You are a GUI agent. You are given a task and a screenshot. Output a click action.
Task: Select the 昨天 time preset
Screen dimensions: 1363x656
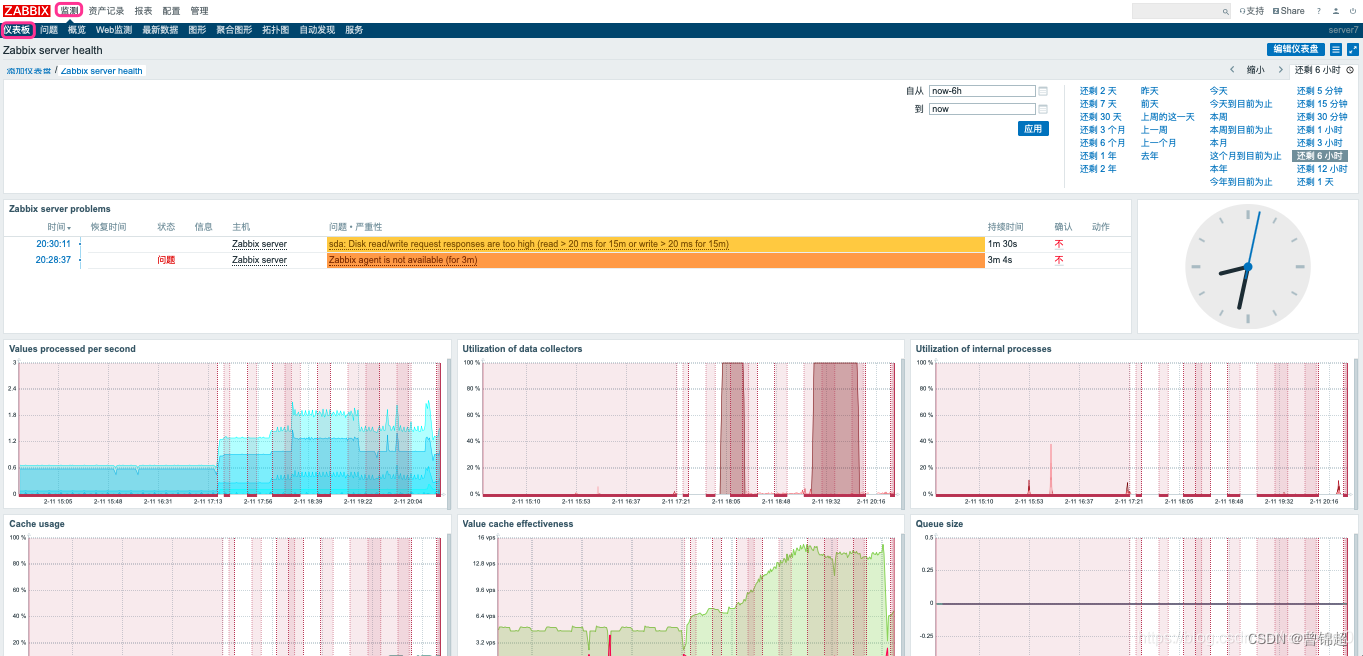(1150, 91)
